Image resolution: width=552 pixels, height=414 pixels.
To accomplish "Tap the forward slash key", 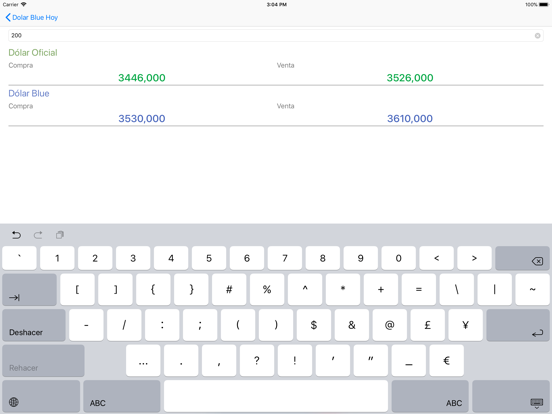I will click(x=124, y=325).
